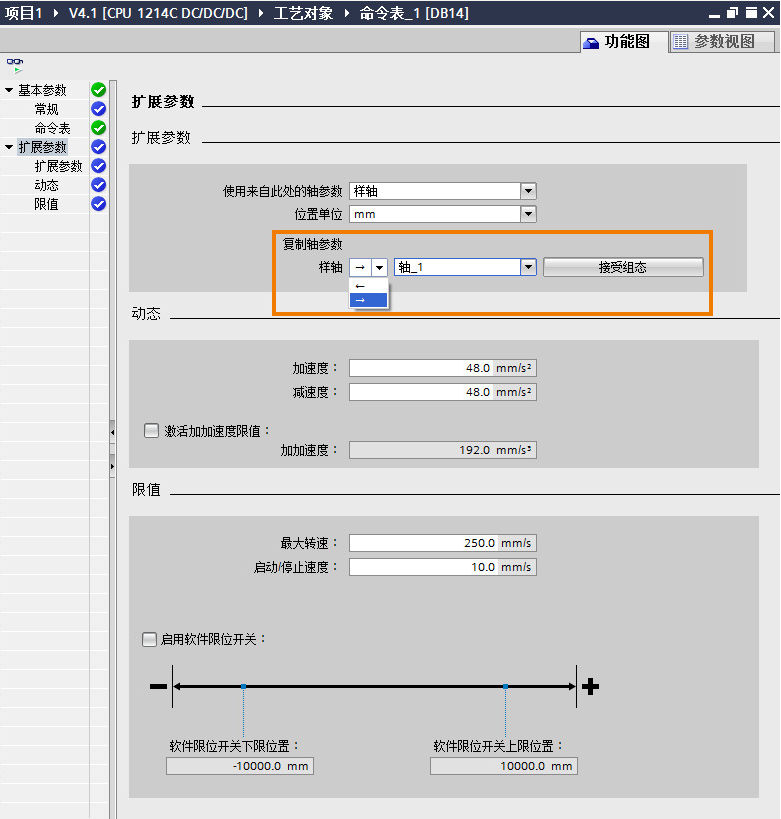Click blue status icon beside 限值
This screenshot has height=819, width=781.
pos(98,204)
